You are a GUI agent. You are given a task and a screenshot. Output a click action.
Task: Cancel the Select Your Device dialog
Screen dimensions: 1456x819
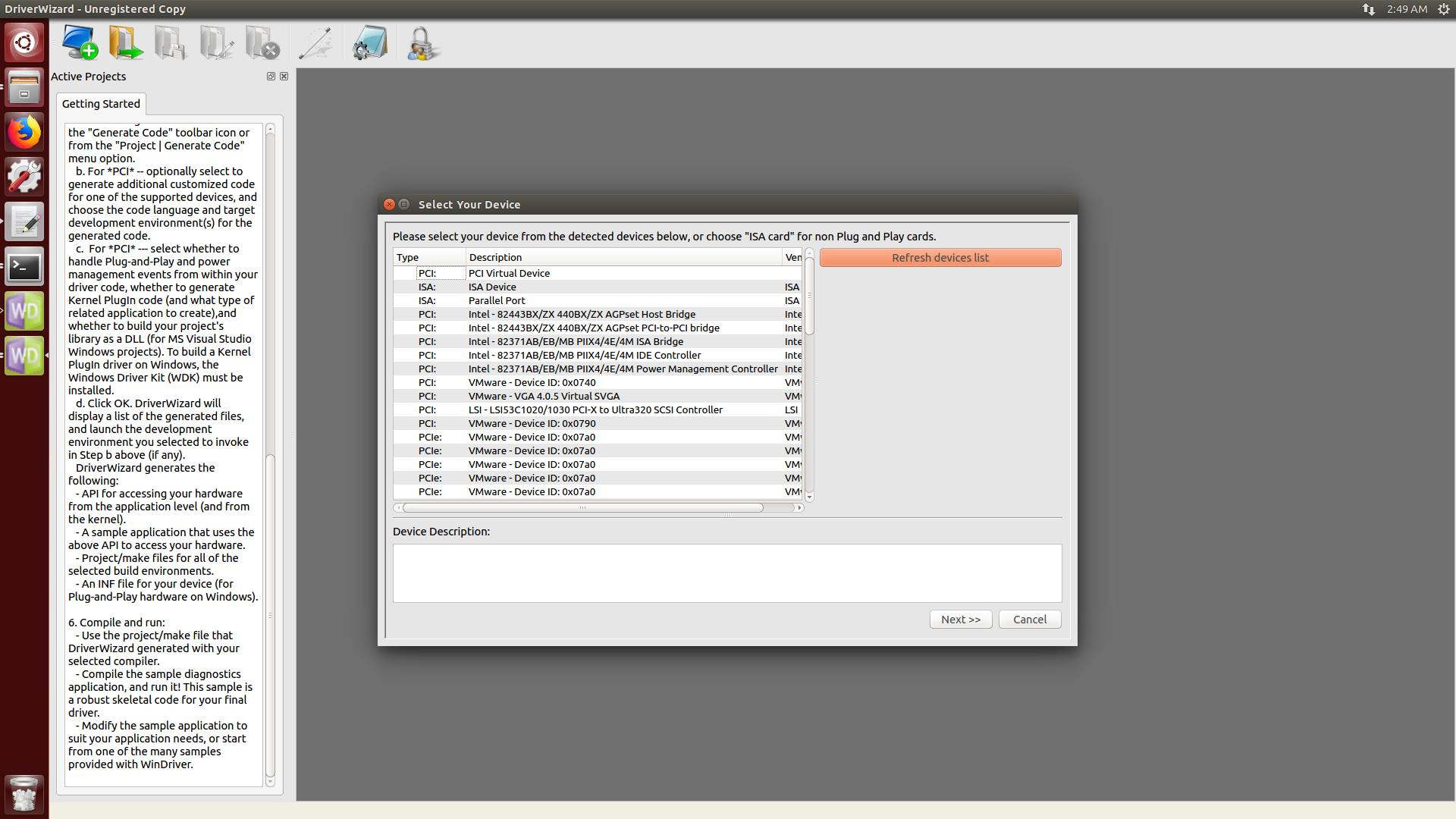(x=1029, y=619)
